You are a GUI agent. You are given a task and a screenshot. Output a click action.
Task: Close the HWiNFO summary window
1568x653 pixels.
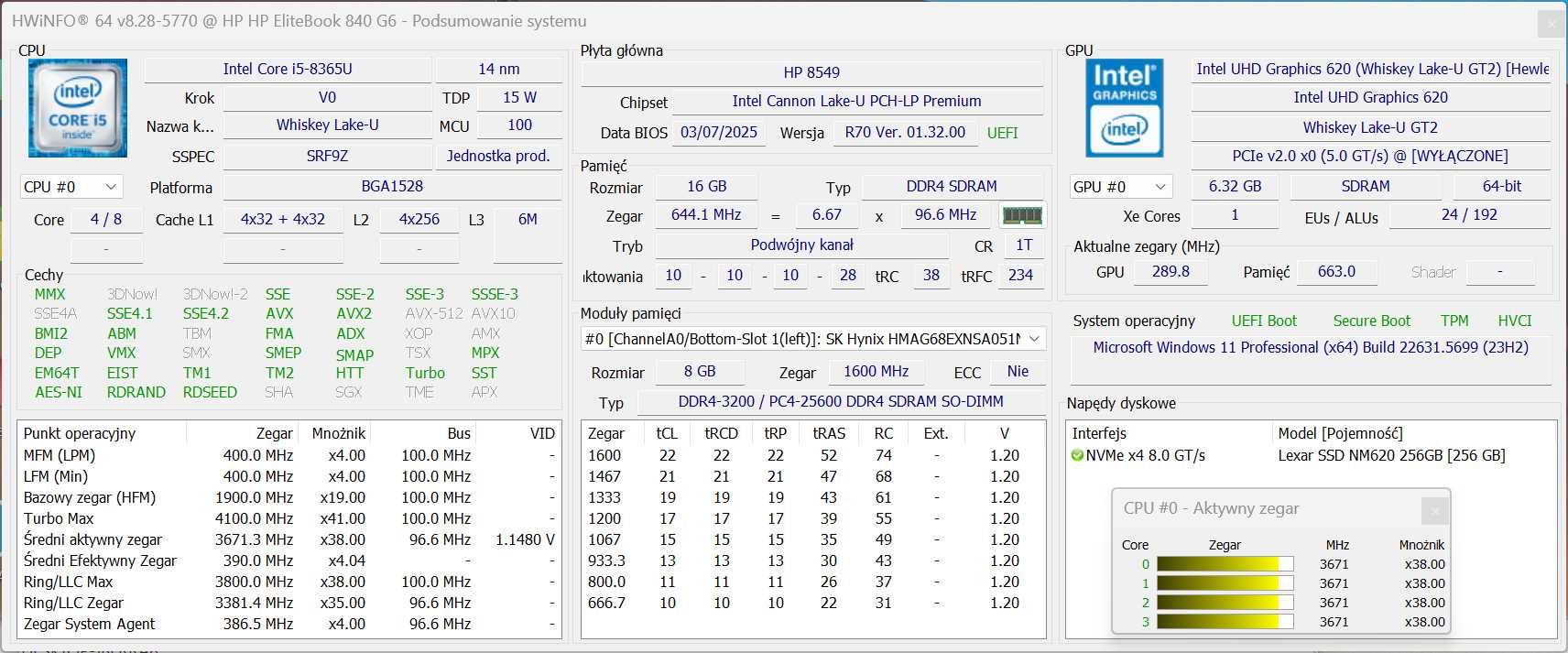[x=1552, y=24]
